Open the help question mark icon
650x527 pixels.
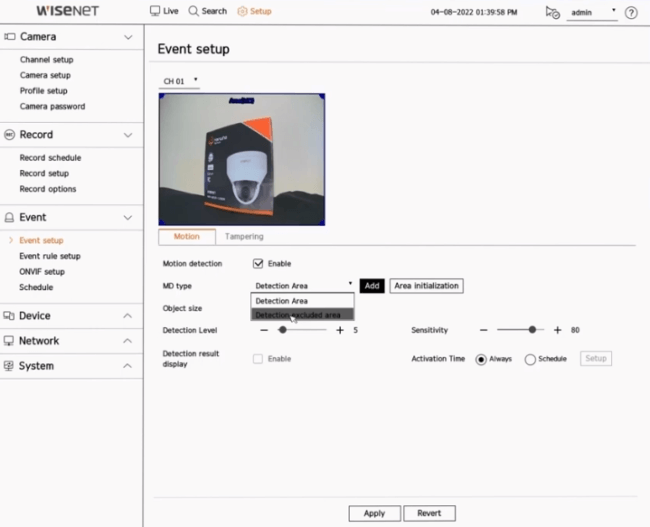point(631,12)
